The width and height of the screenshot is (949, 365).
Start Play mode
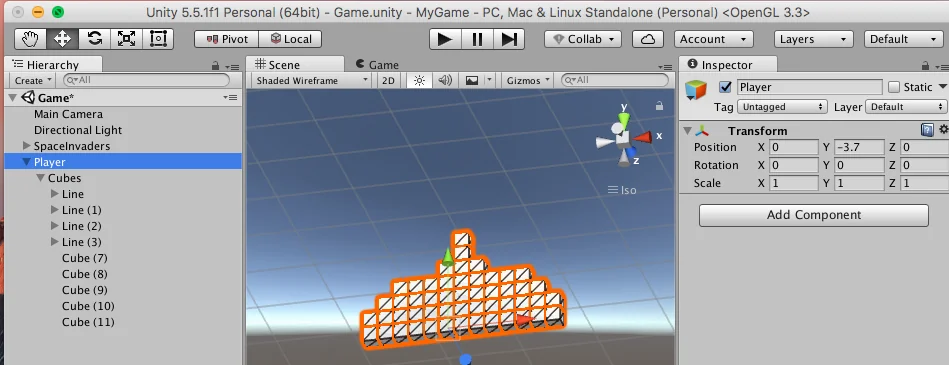pyautogui.click(x=445, y=39)
